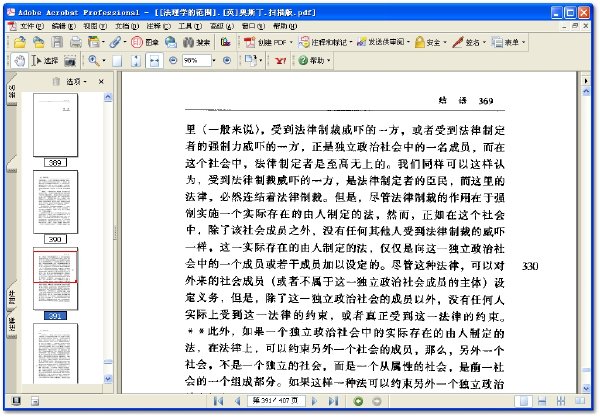Click the zoom percentage input field

[196, 60]
